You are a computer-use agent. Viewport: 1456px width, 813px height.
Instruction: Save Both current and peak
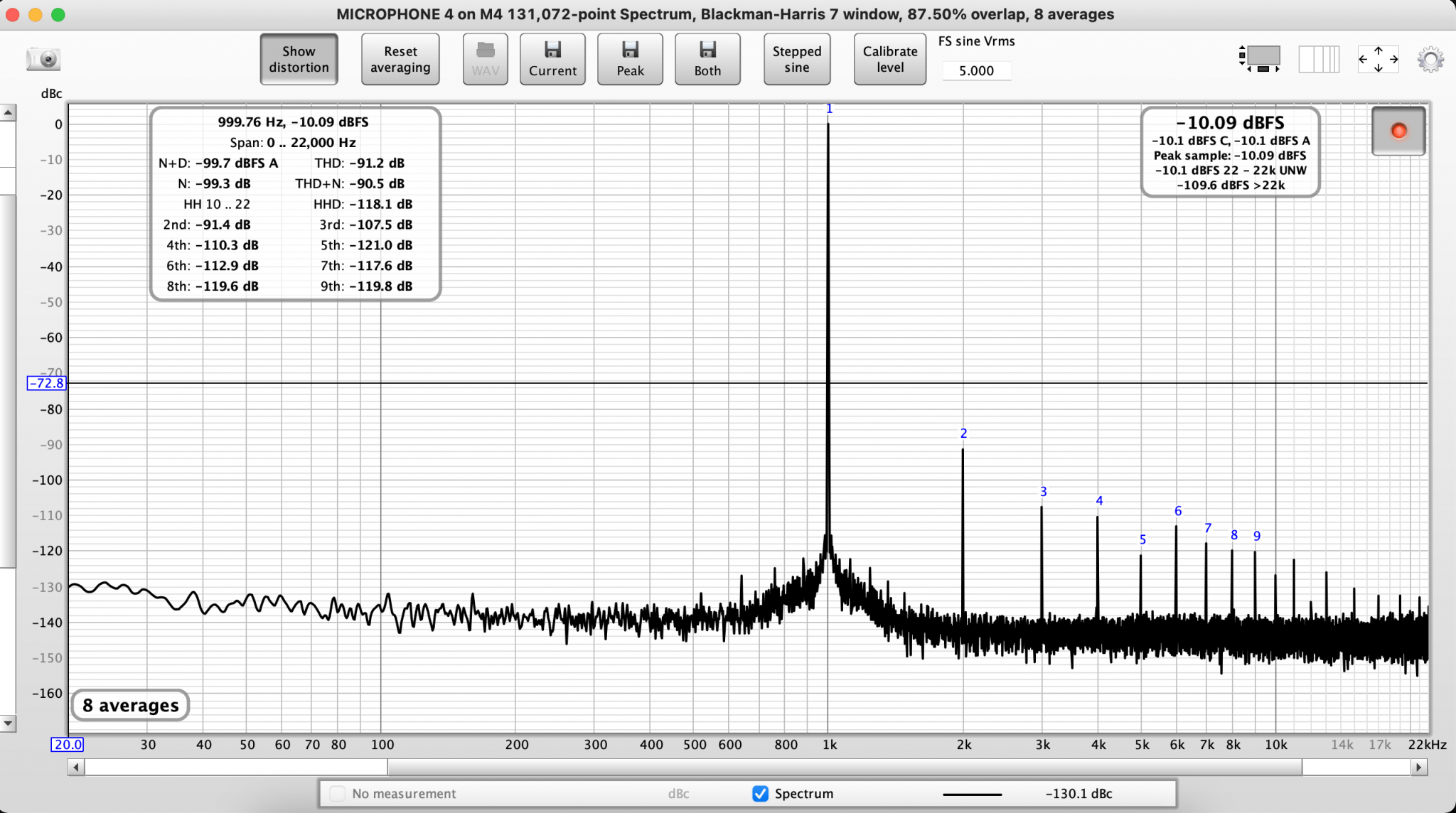[707, 59]
